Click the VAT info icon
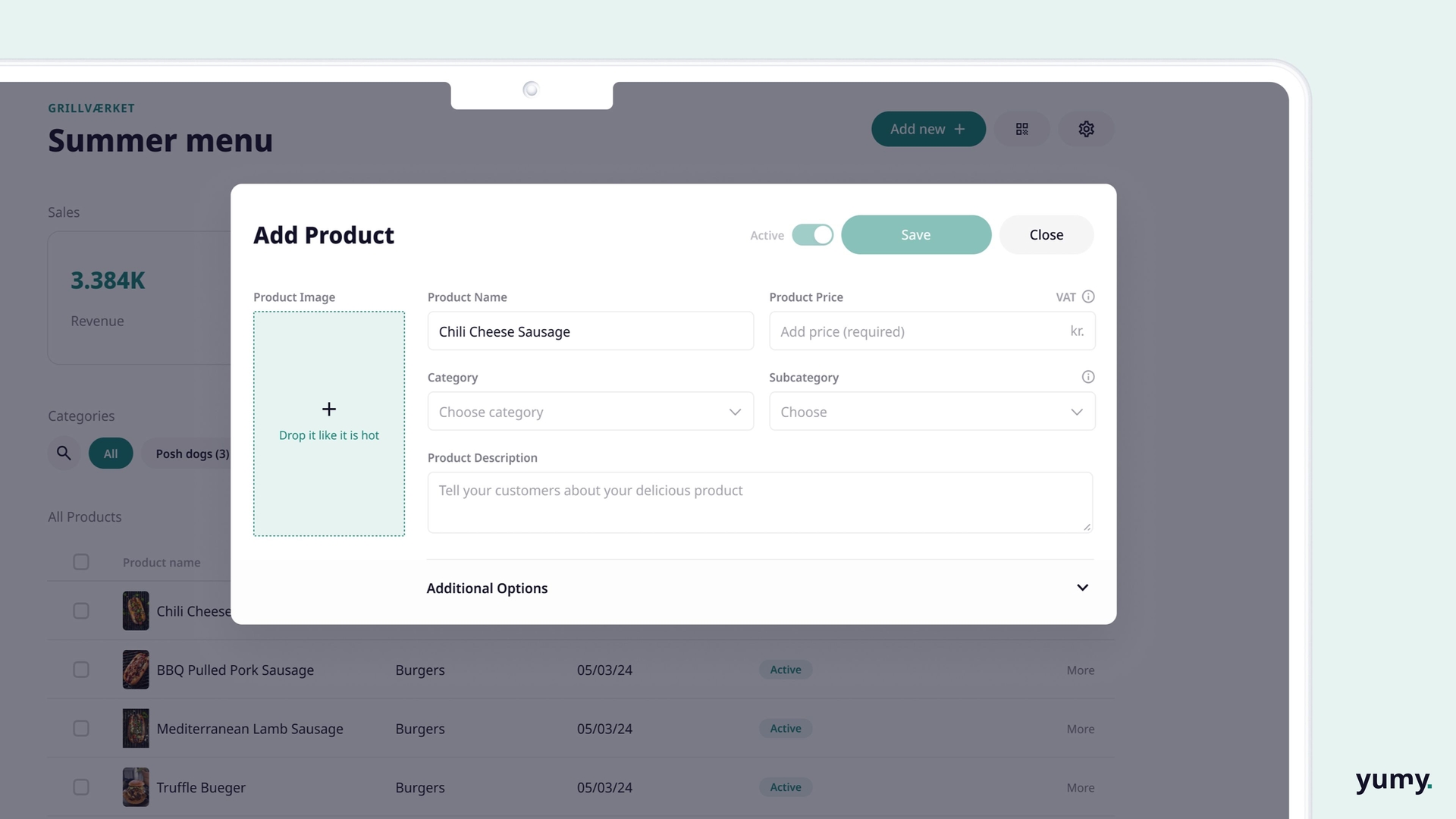This screenshot has width=1456, height=819. 1088,297
